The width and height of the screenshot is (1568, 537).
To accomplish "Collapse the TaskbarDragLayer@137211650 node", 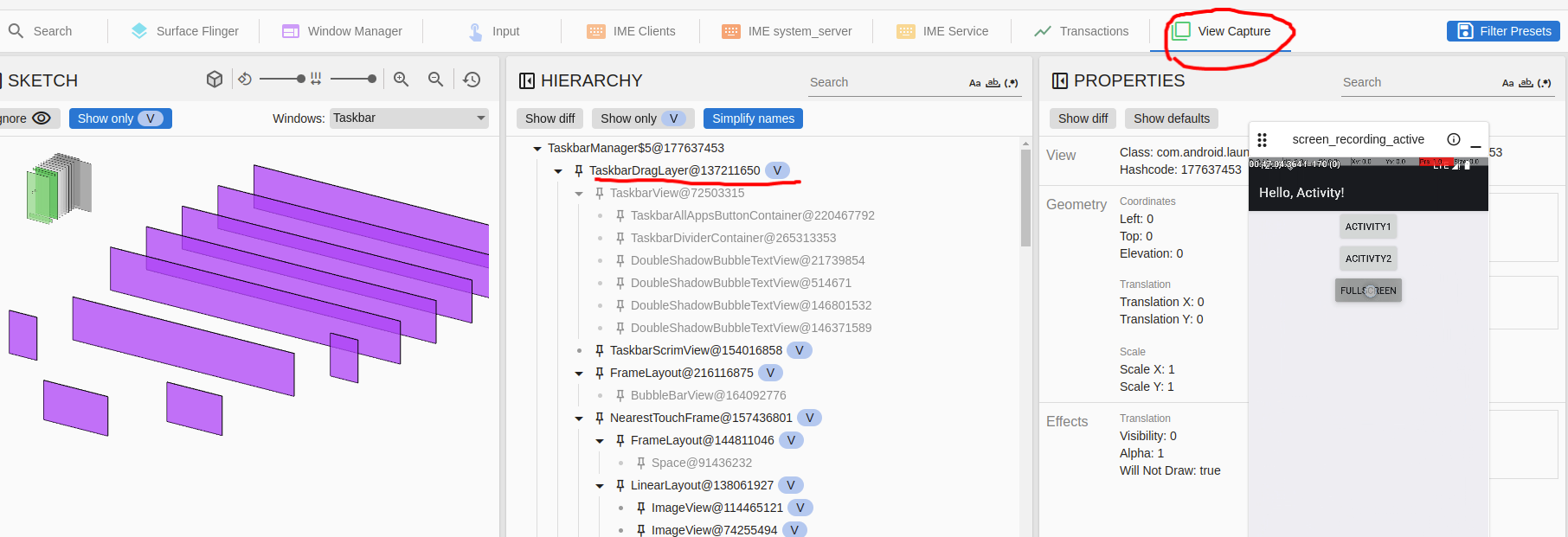I will pos(558,171).
